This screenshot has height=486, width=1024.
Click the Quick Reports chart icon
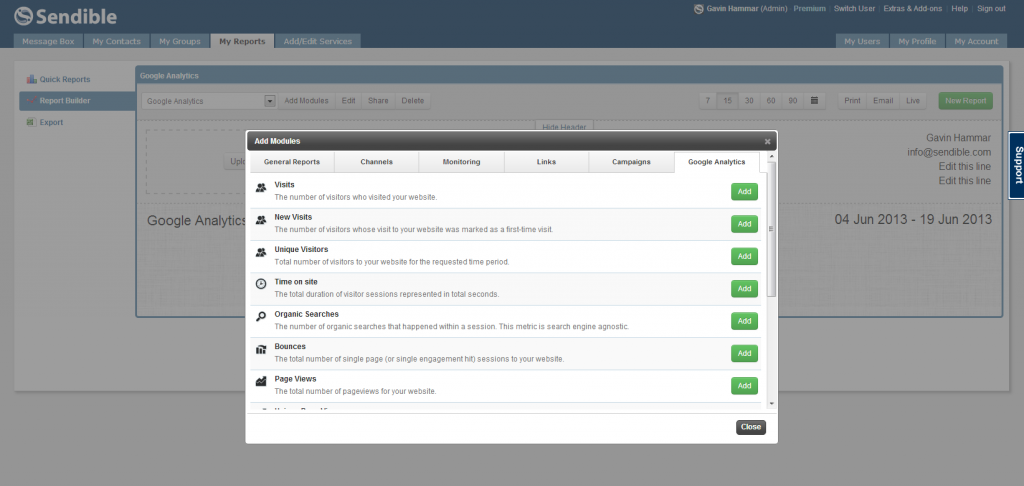tap(31, 79)
